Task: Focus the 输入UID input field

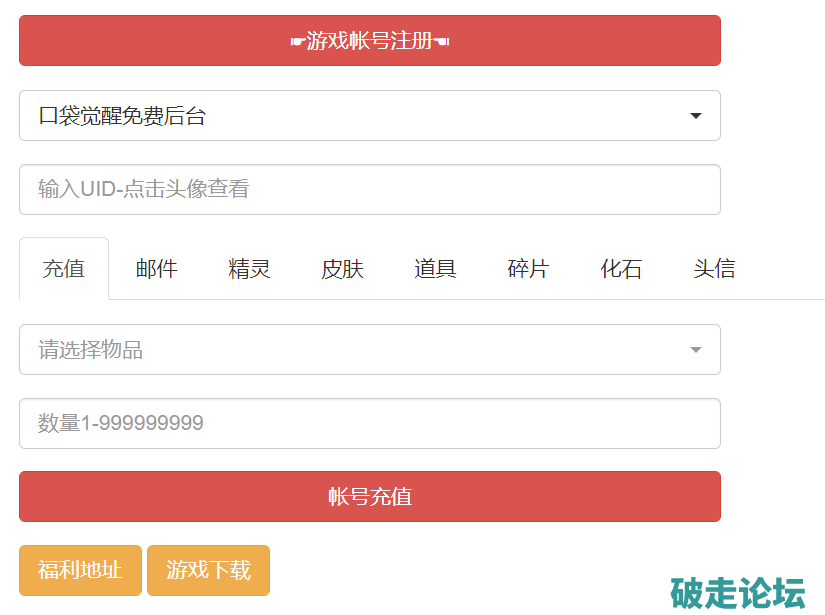Action: coord(369,189)
